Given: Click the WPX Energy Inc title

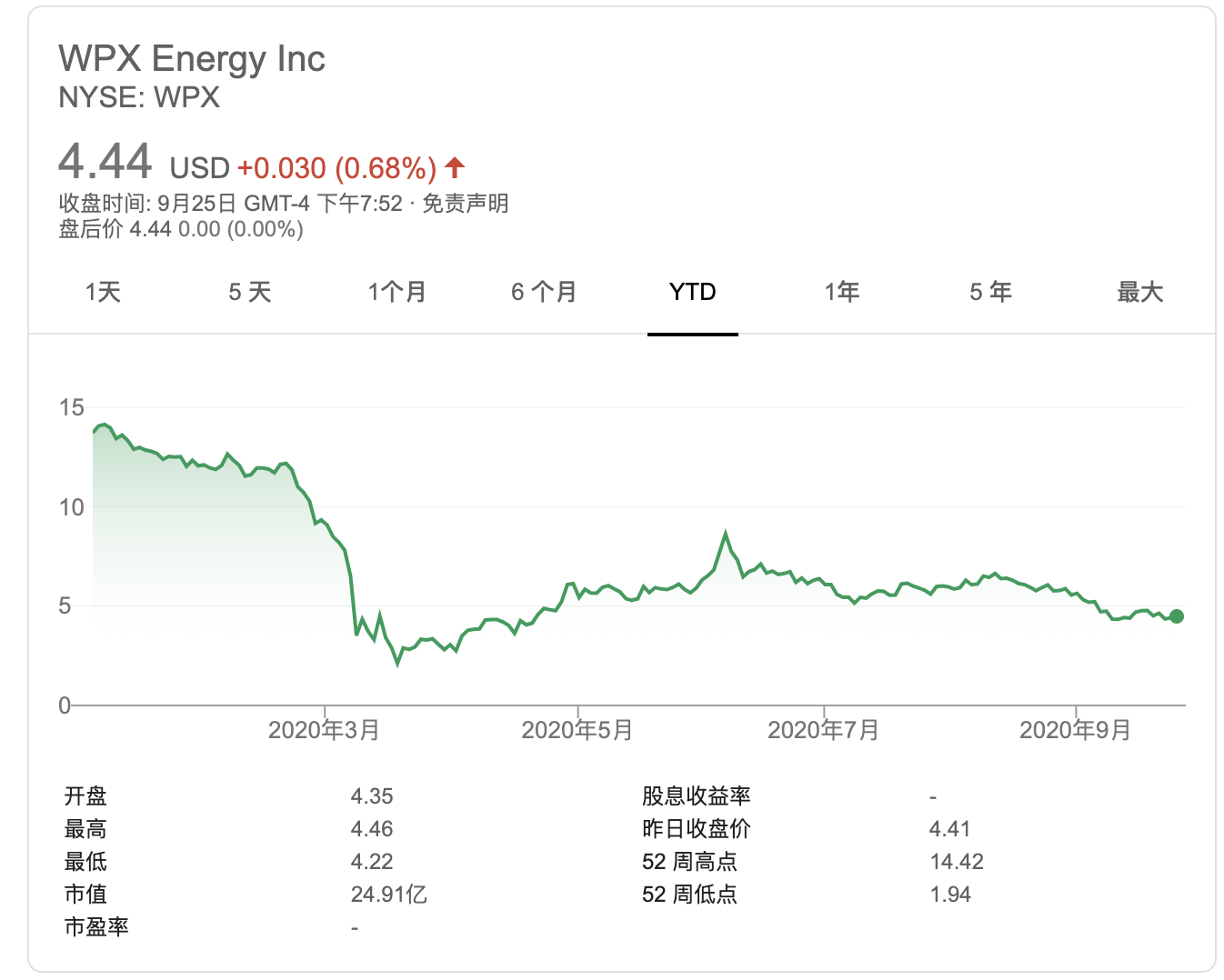Looking at the screenshot, I should pos(192,59).
